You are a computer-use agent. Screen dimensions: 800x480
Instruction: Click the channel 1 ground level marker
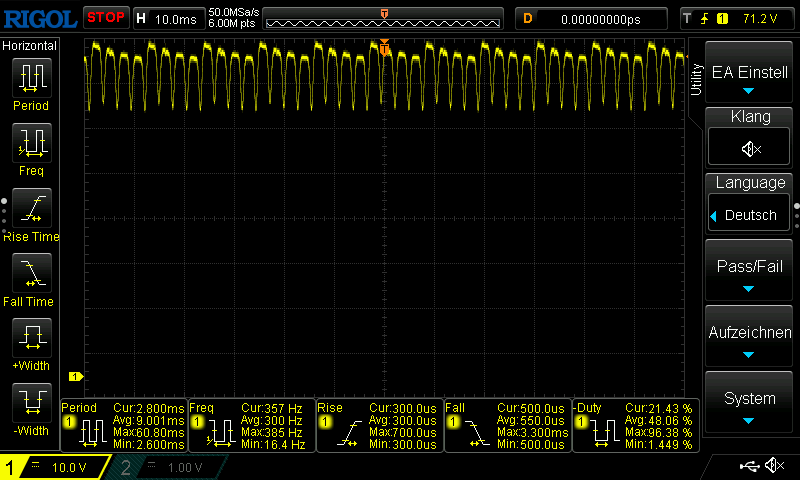pyautogui.click(x=74, y=376)
